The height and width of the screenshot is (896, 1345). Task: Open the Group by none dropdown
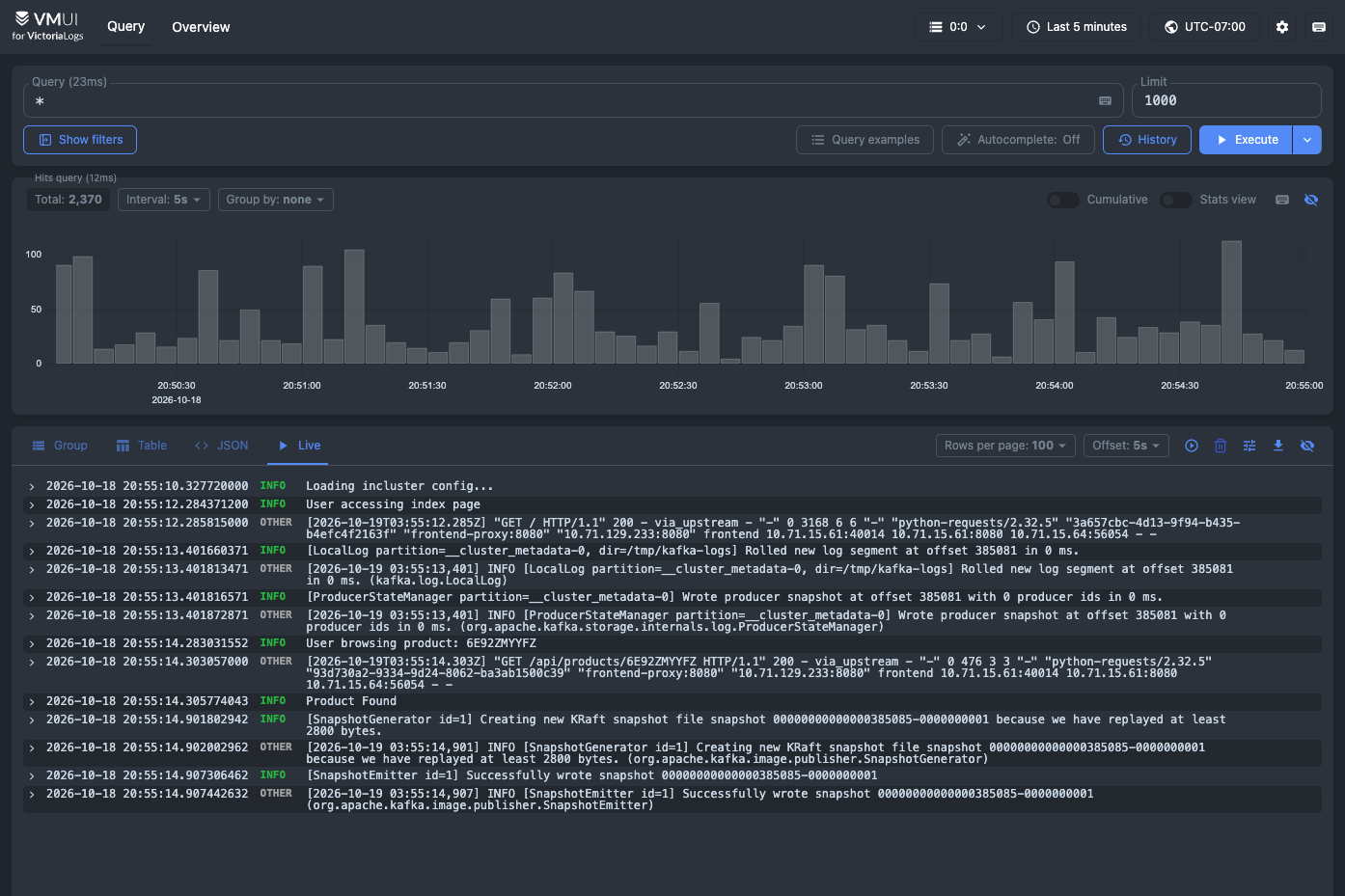[275, 200]
